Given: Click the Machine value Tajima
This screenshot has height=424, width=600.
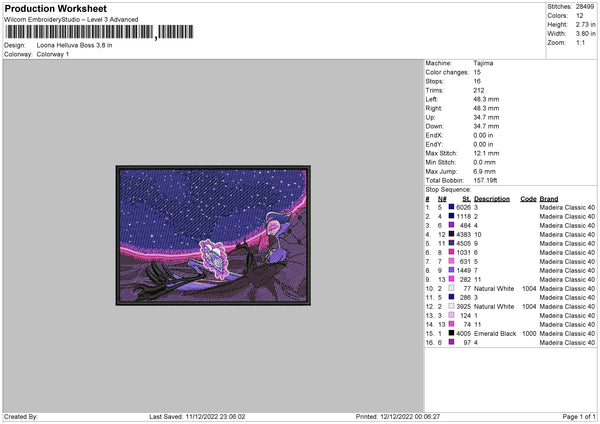Looking at the screenshot, I should point(483,63).
